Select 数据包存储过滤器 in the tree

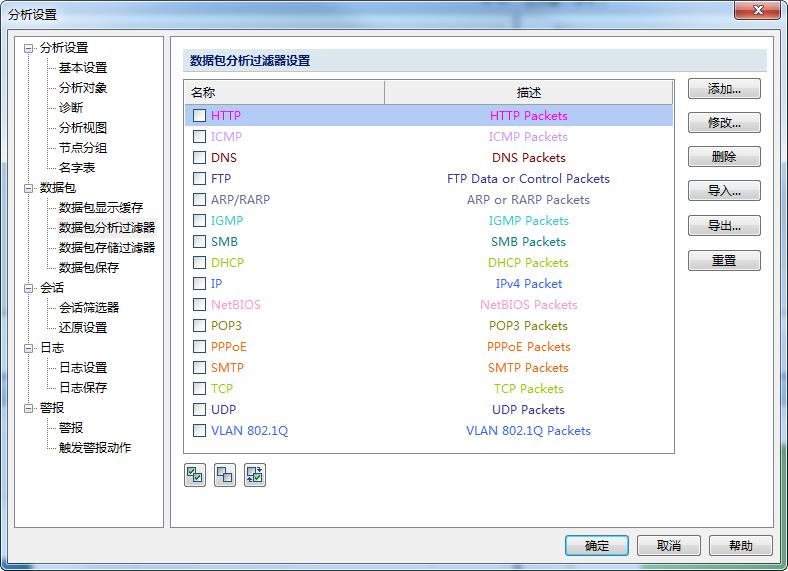tap(107, 248)
